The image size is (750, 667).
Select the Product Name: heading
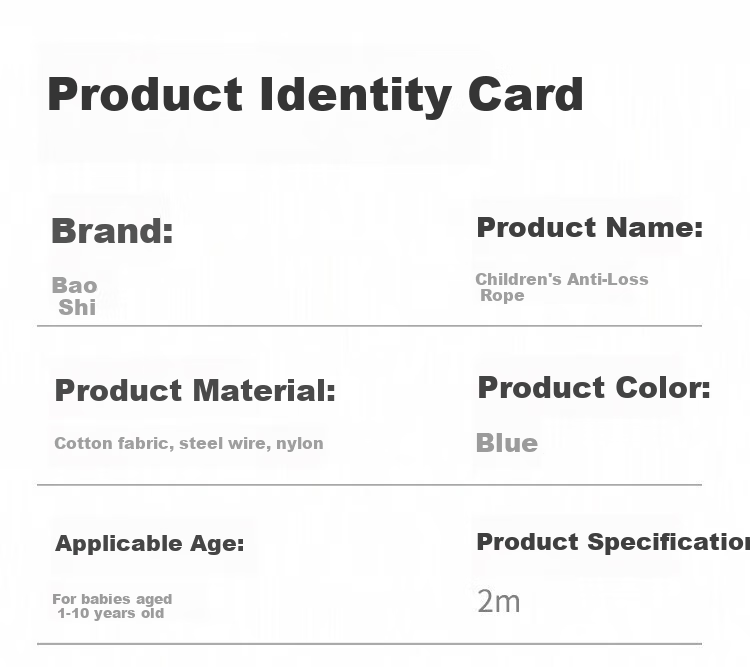pos(590,227)
